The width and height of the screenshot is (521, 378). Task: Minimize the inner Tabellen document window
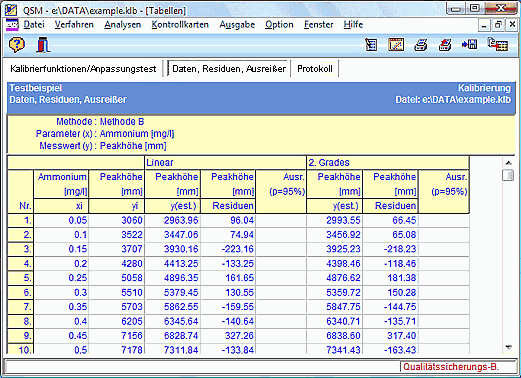[x=484, y=25]
